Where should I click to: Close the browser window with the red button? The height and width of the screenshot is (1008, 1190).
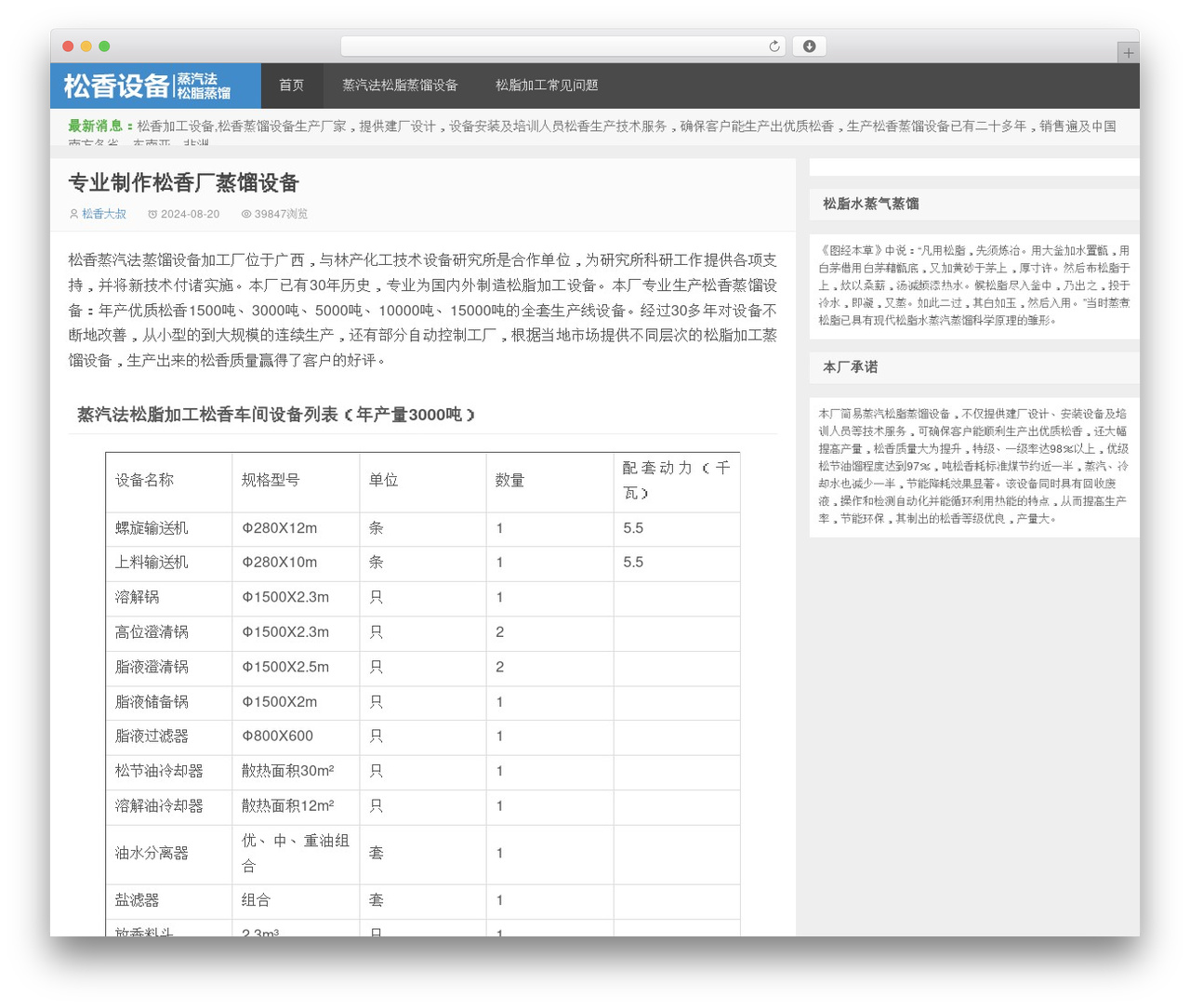pos(68,46)
